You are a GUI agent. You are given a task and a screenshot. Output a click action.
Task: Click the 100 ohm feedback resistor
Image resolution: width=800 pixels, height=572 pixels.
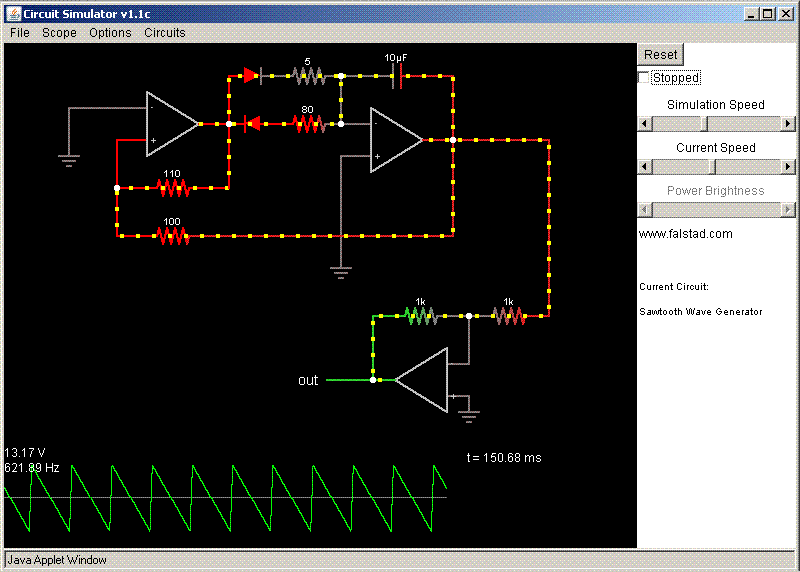point(173,236)
